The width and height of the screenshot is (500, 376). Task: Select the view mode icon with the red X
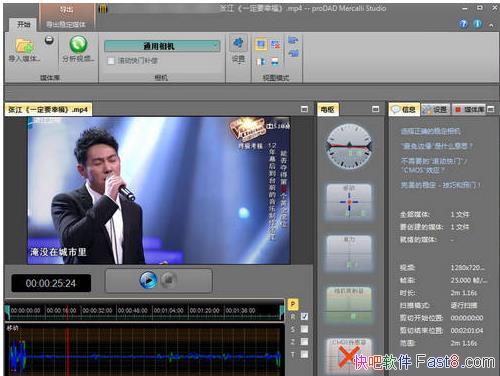(x=275, y=44)
